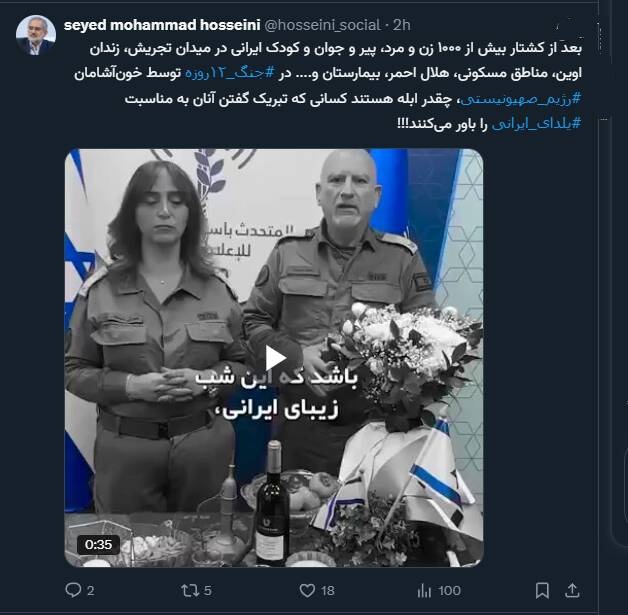Click the view count showing 100
The height and width of the screenshot is (615, 628).
tap(449, 591)
